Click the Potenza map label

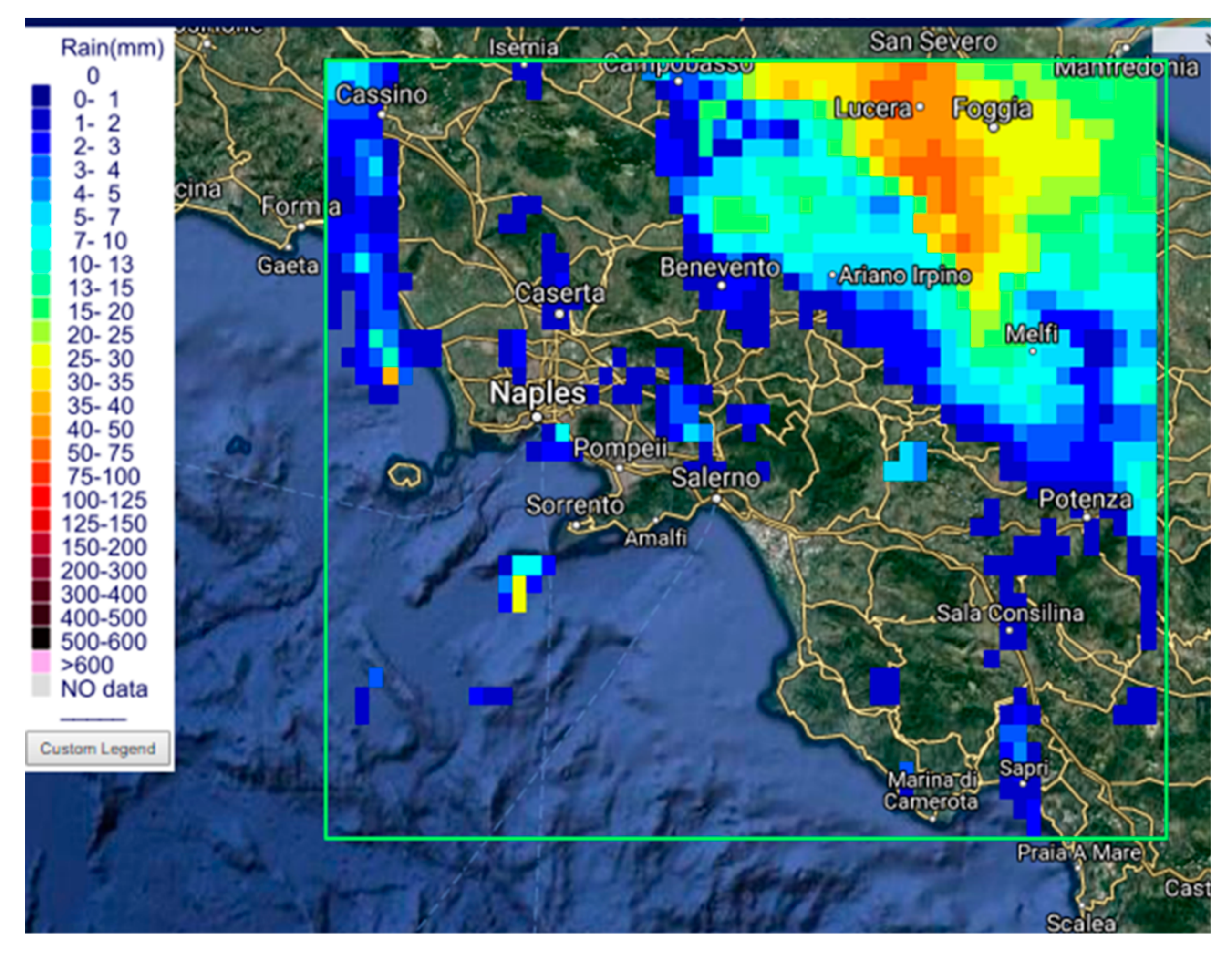coord(1085,500)
